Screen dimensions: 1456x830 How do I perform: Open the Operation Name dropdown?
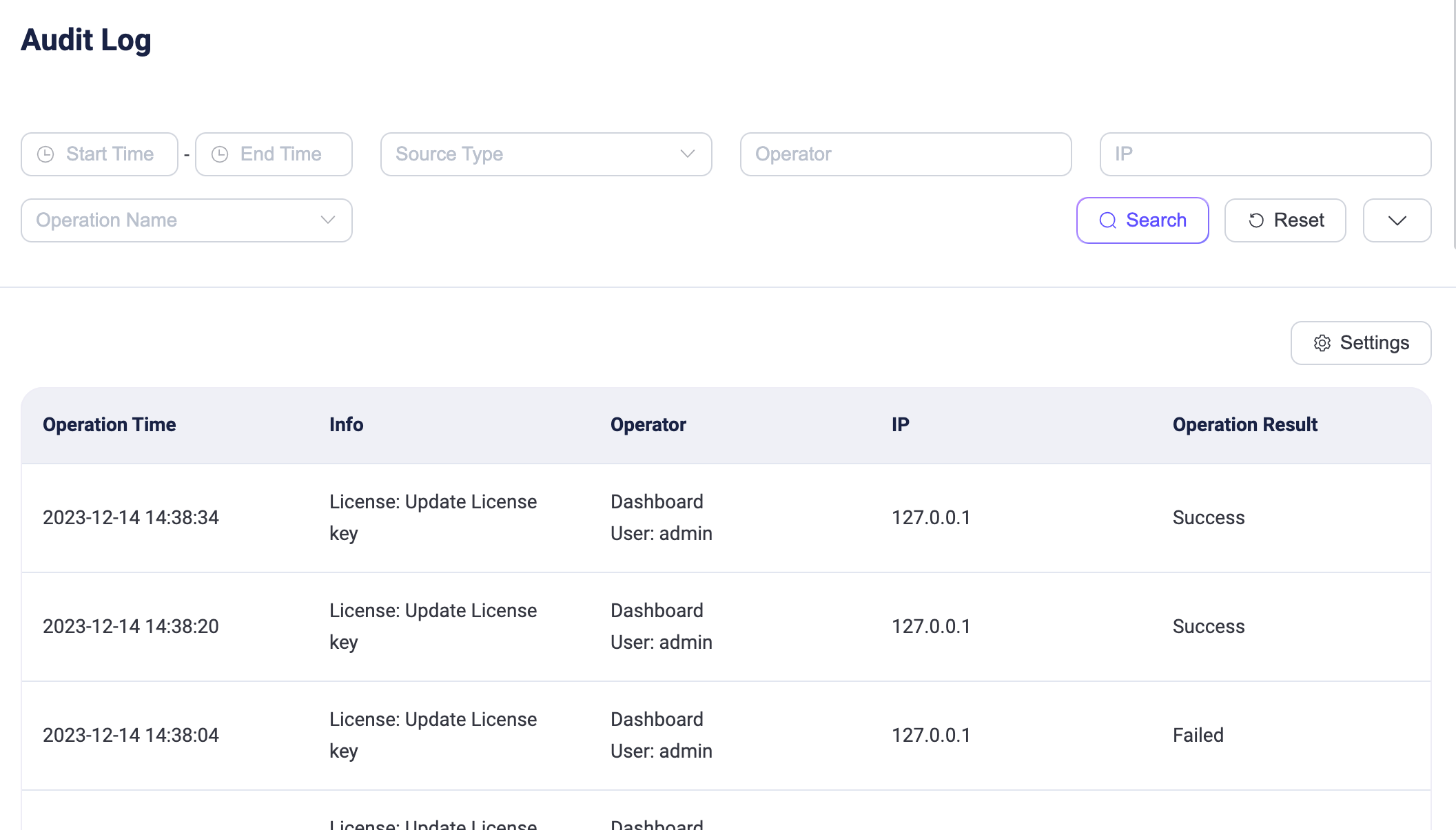point(172,220)
